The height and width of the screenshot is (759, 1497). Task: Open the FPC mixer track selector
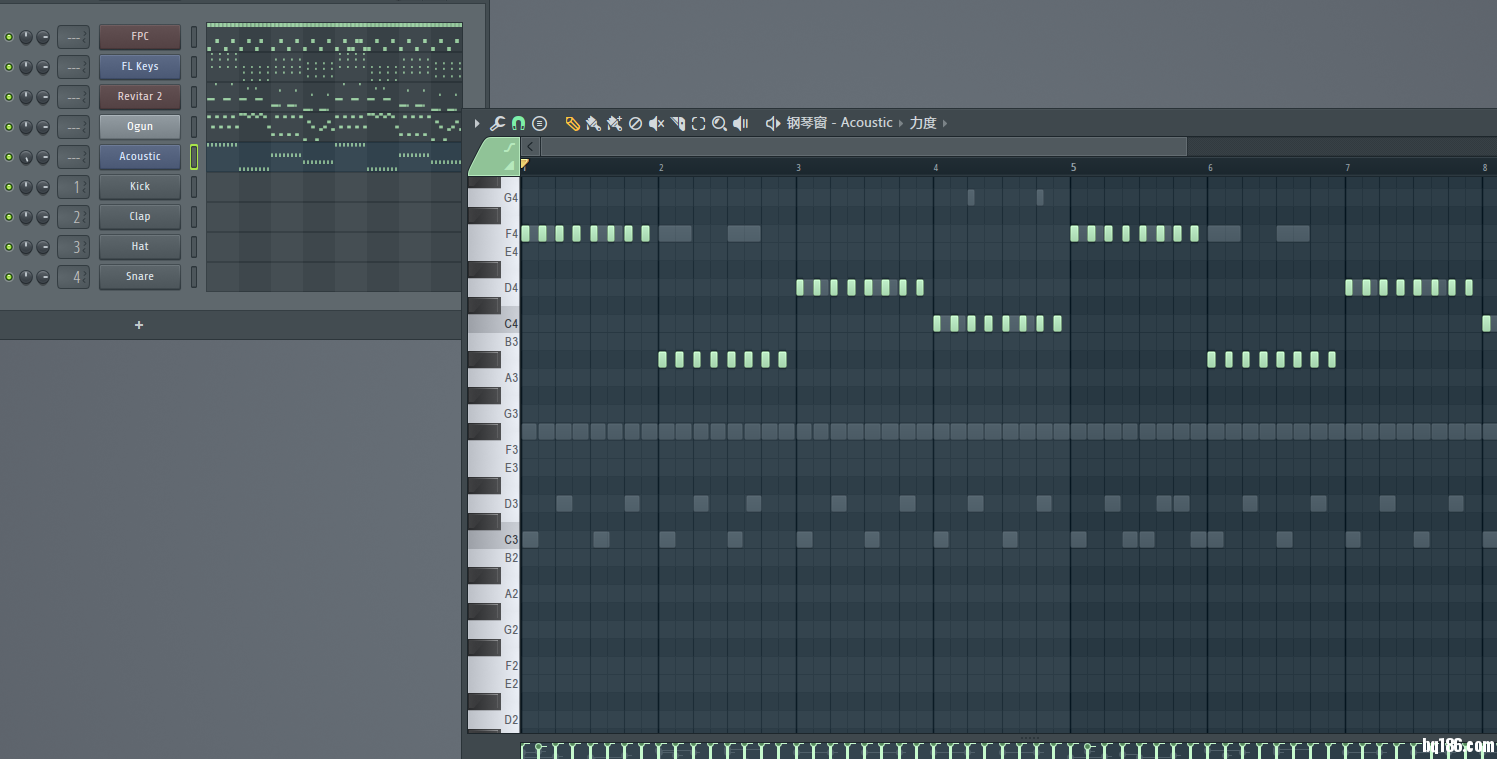(x=73, y=37)
